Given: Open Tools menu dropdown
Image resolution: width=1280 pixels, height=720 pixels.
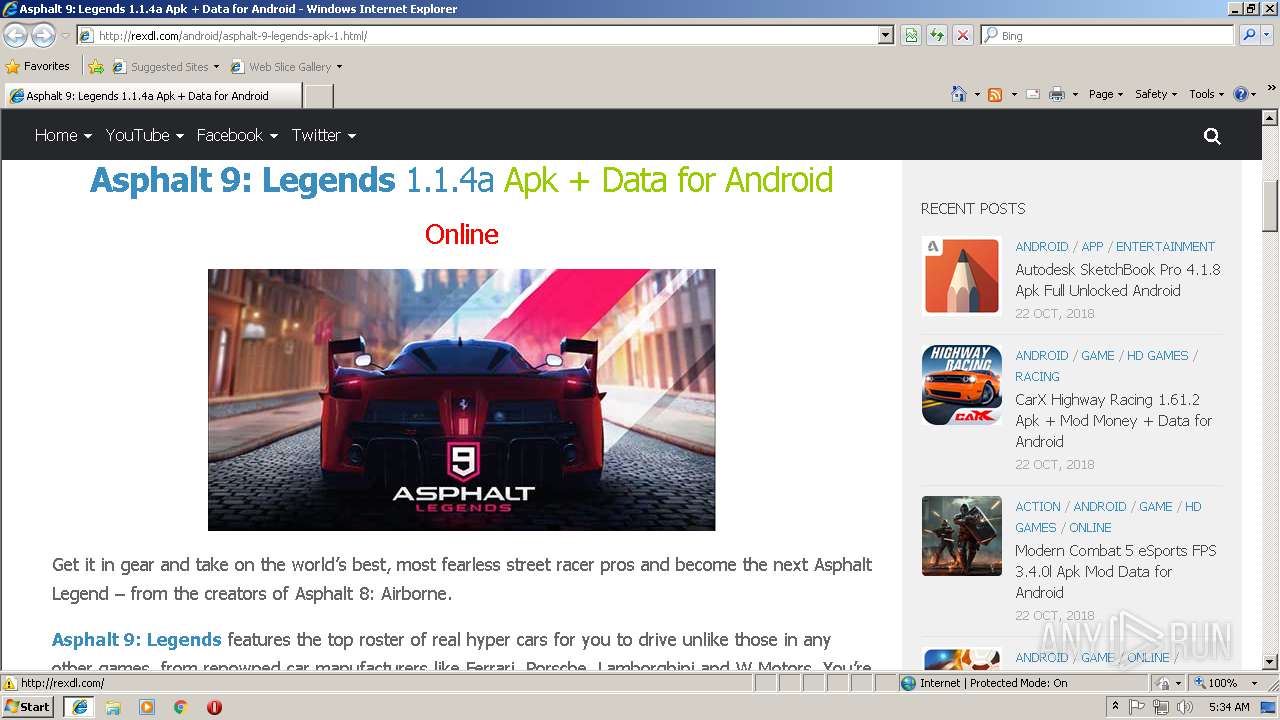Looking at the screenshot, I should pos(1207,94).
